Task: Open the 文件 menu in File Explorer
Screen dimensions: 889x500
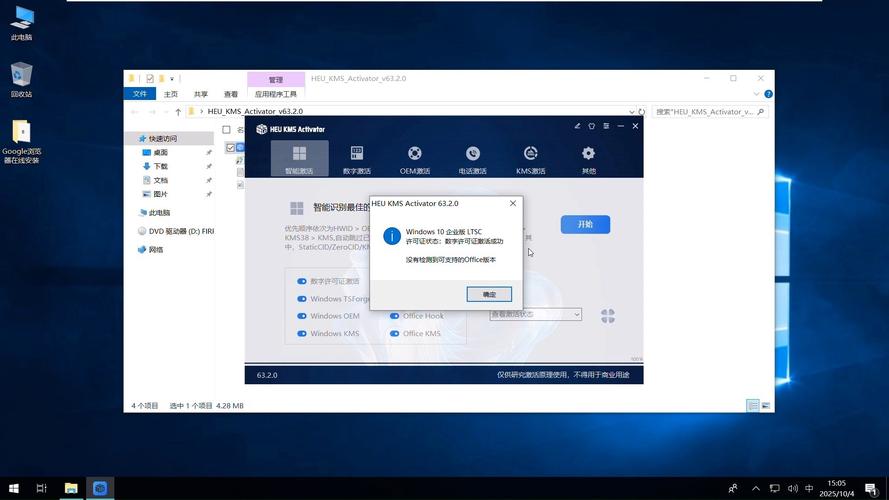Action: pyautogui.click(x=139, y=94)
